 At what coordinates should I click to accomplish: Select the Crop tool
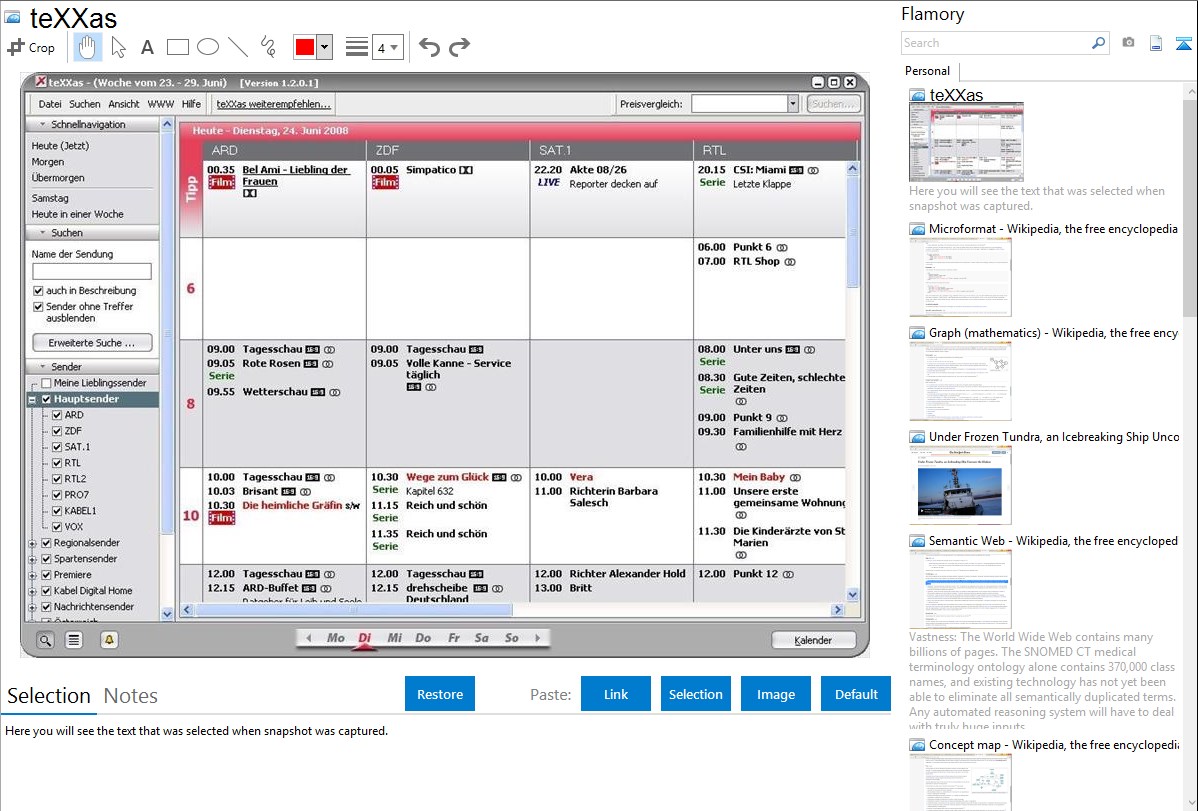(x=31, y=47)
